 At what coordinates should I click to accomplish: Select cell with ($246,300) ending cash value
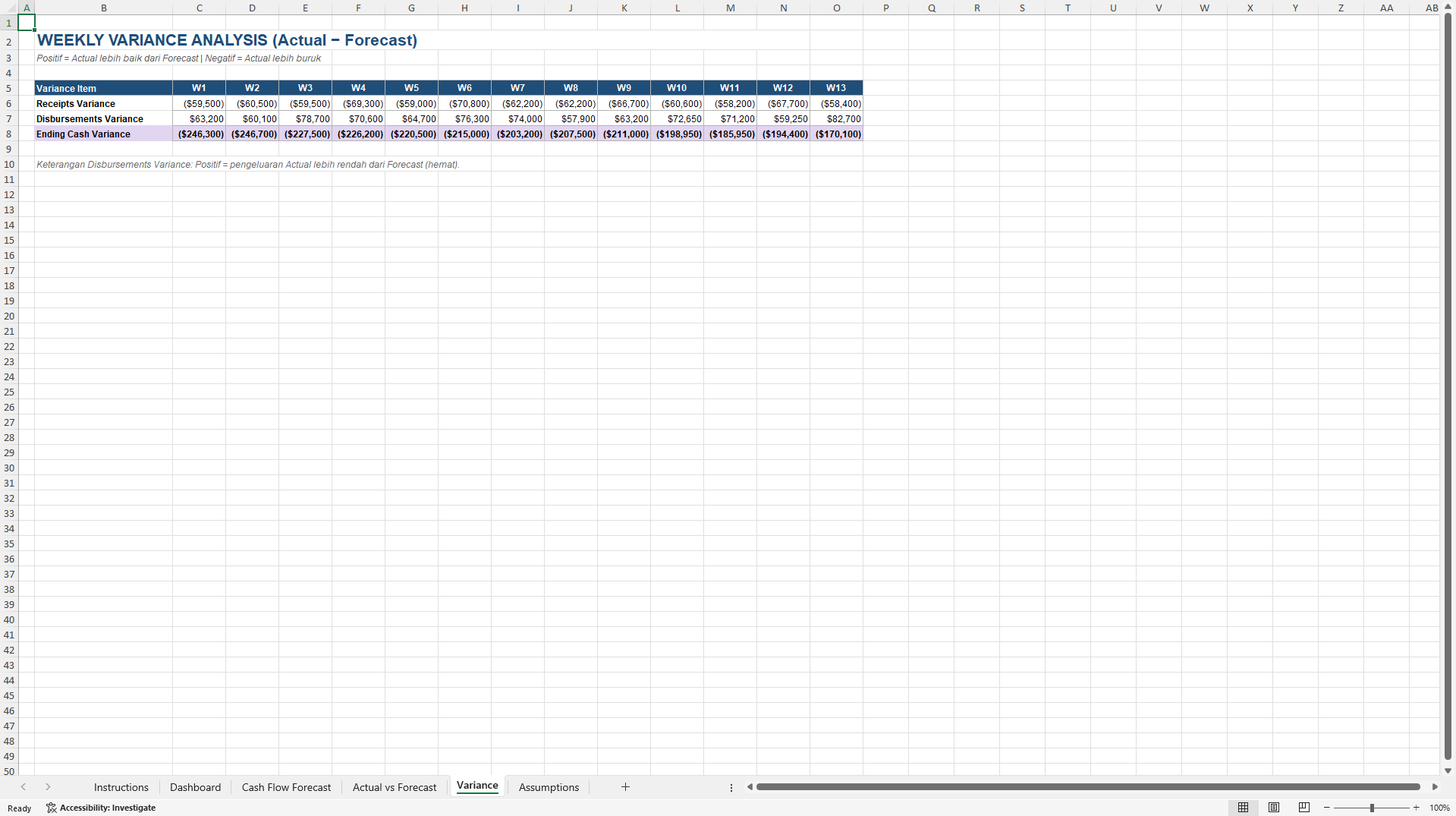(x=199, y=134)
